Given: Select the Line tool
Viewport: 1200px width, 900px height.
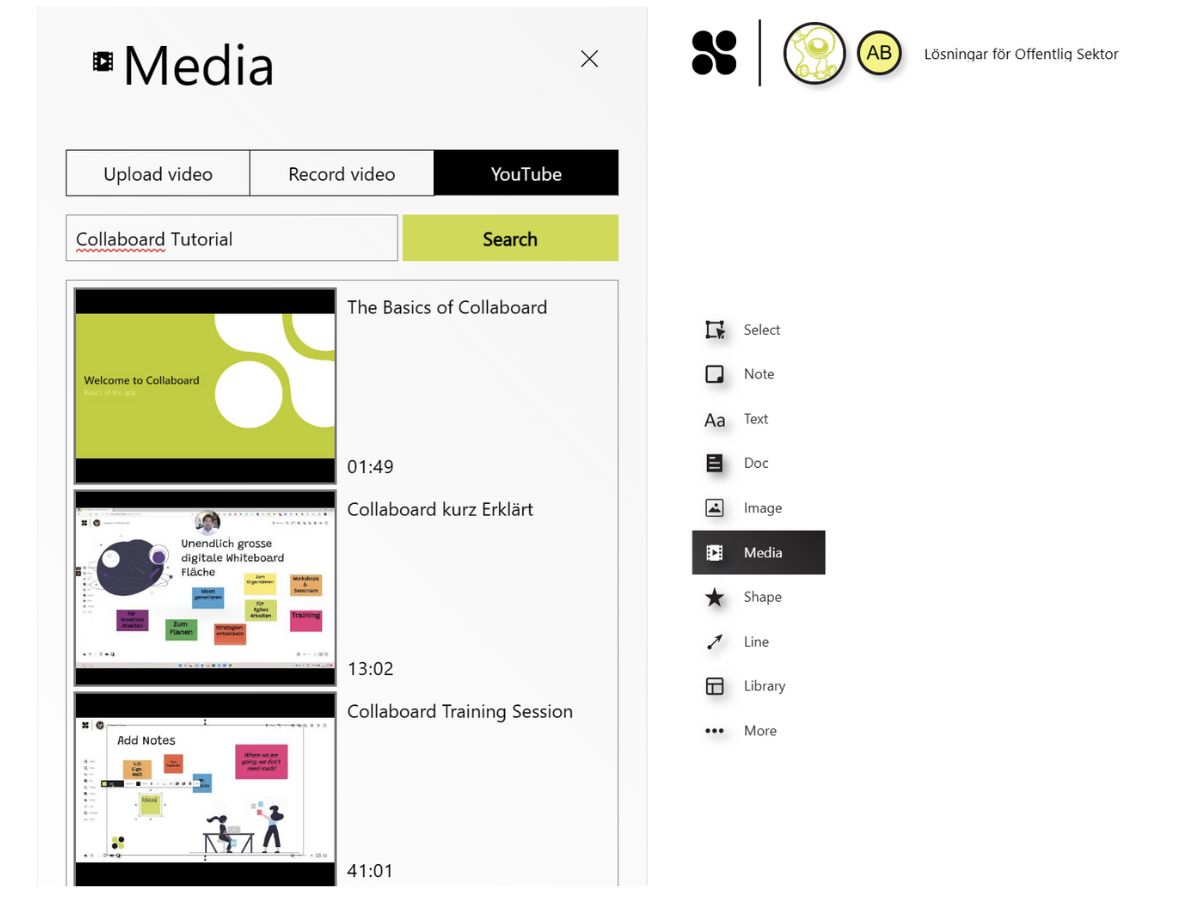Looking at the screenshot, I should tap(758, 642).
